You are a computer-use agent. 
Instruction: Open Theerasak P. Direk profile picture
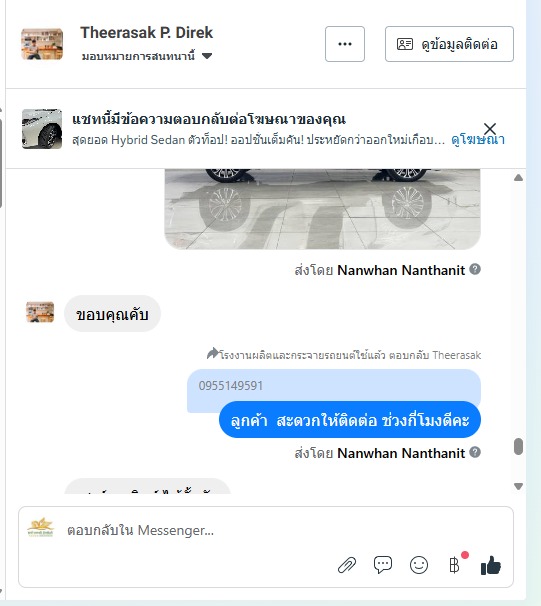tap(42, 44)
